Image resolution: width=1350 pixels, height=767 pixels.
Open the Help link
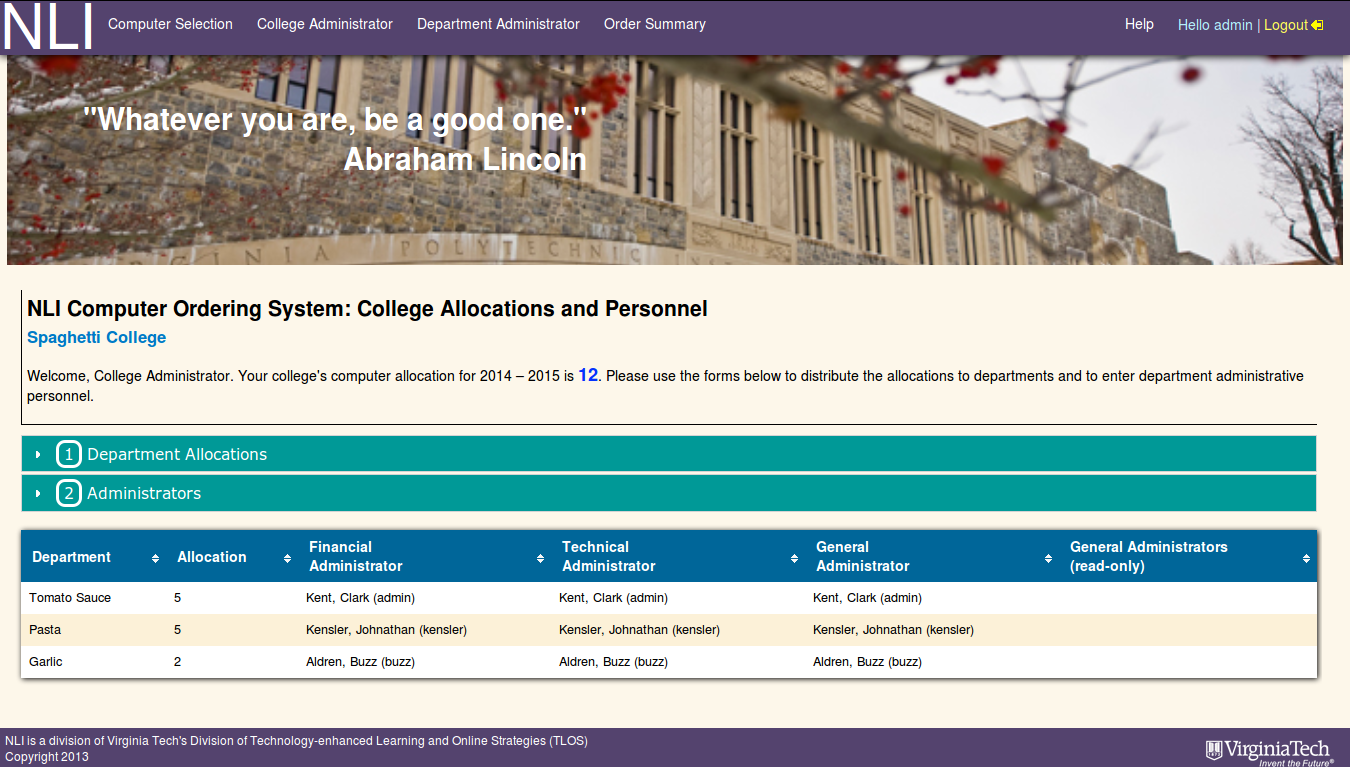[x=1139, y=24]
